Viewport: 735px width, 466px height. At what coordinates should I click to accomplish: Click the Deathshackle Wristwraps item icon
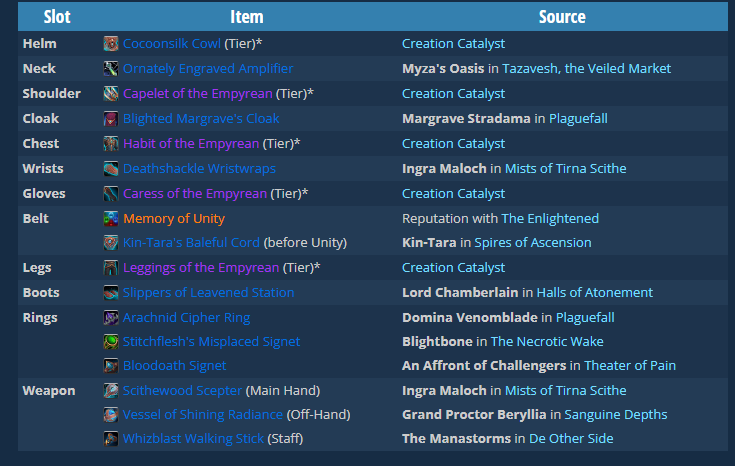pyautogui.click(x=111, y=169)
